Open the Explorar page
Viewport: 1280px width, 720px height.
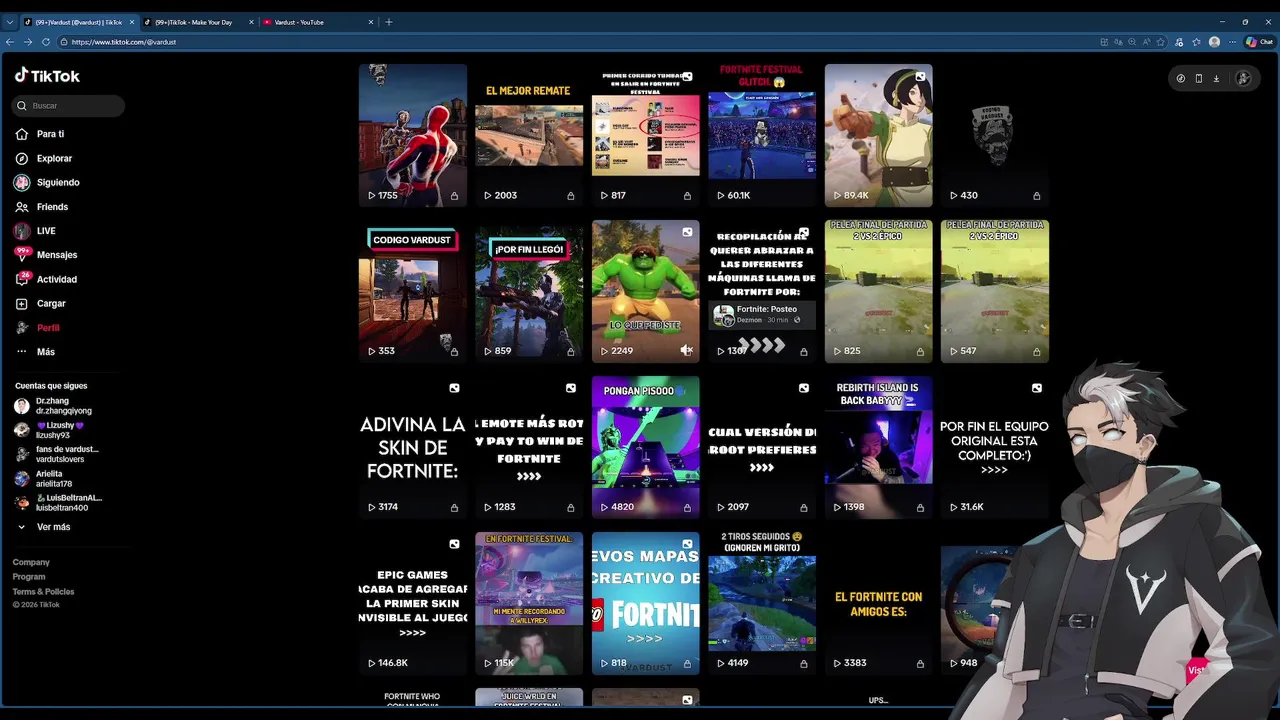coord(44,158)
